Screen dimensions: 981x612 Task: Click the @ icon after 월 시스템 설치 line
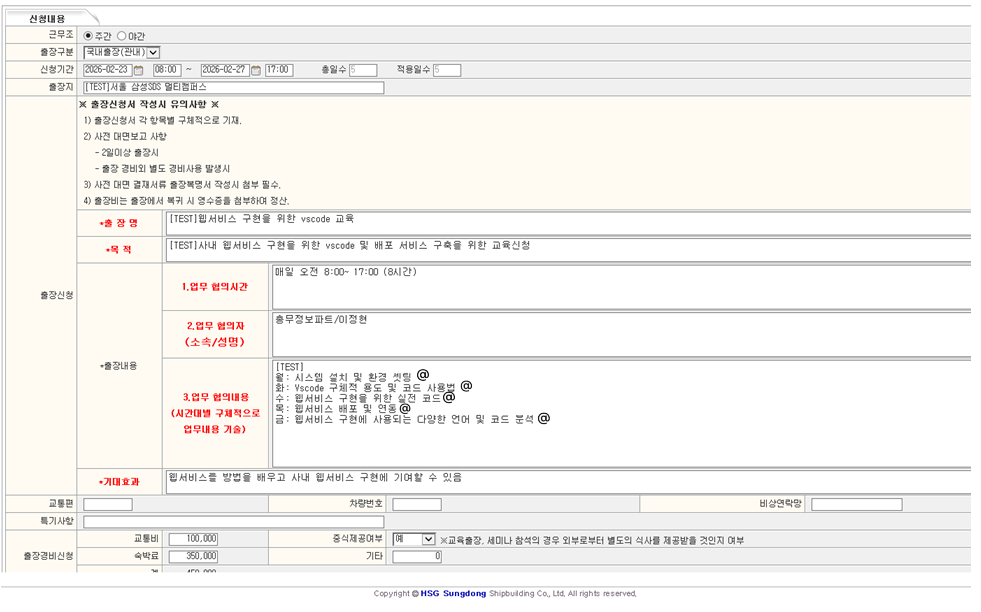point(424,373)
